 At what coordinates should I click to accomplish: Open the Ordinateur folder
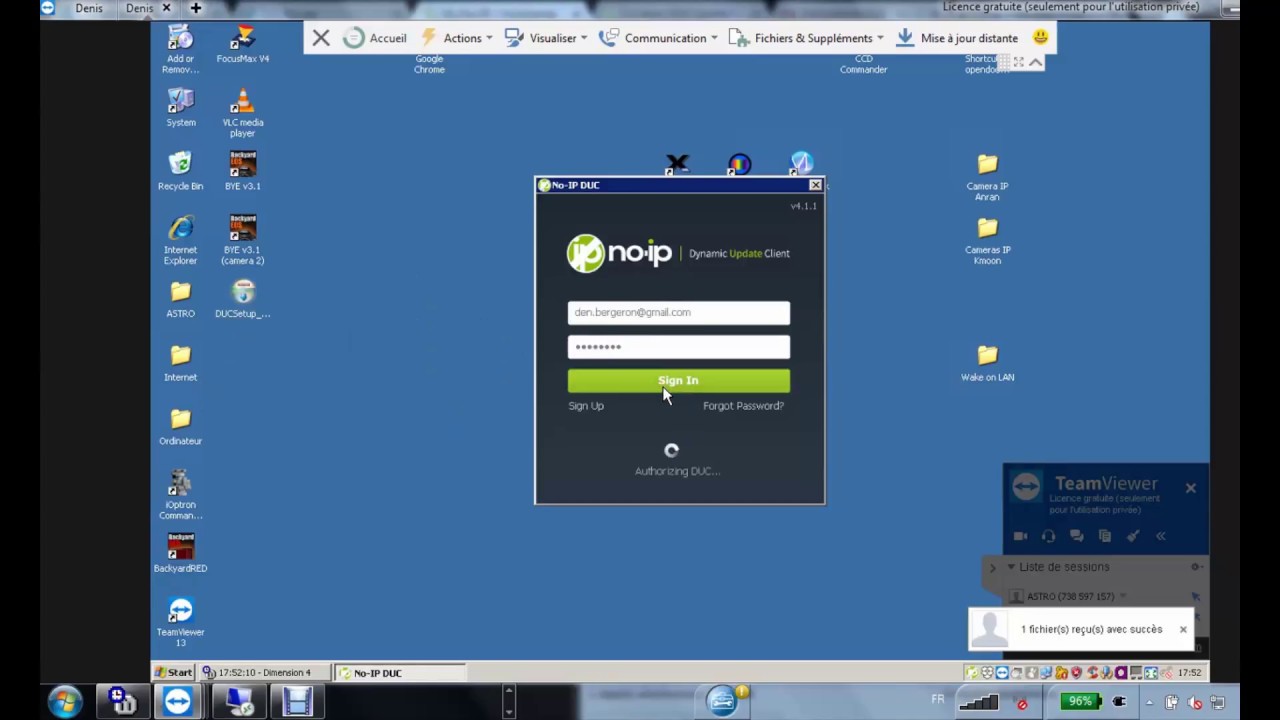(x=180, y=427)
